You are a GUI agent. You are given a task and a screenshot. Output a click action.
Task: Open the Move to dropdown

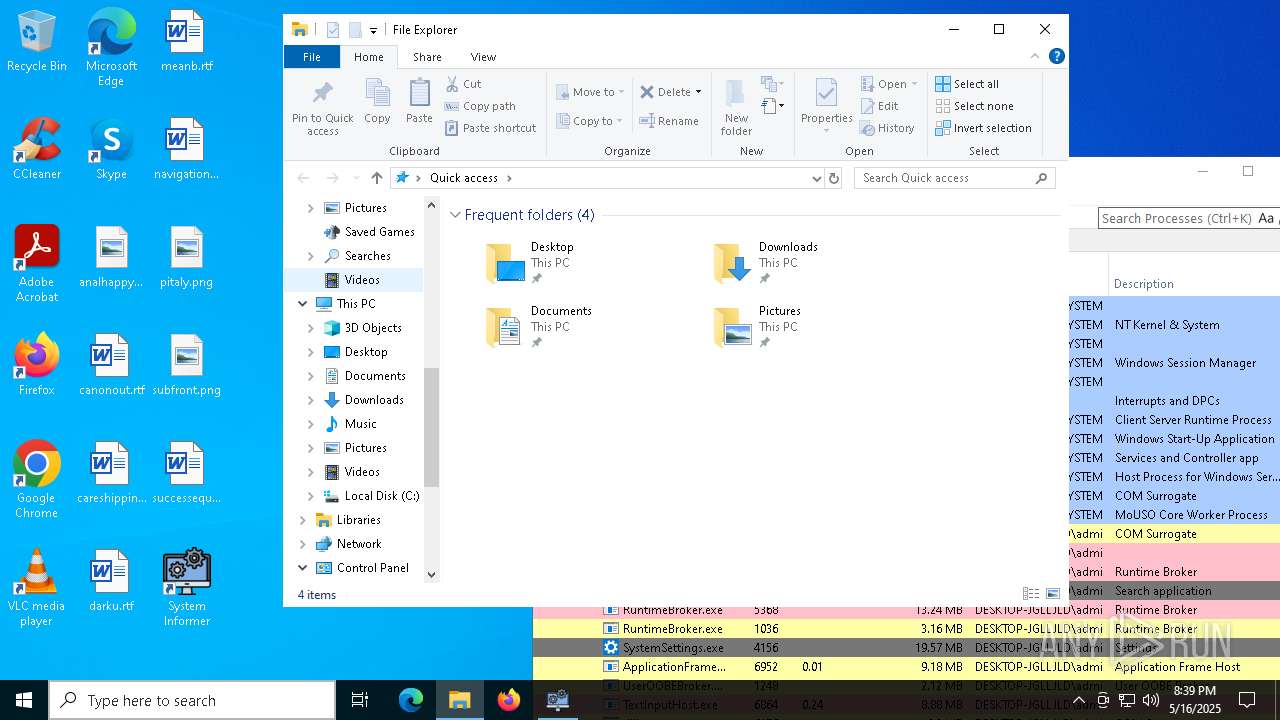(590, 92)
